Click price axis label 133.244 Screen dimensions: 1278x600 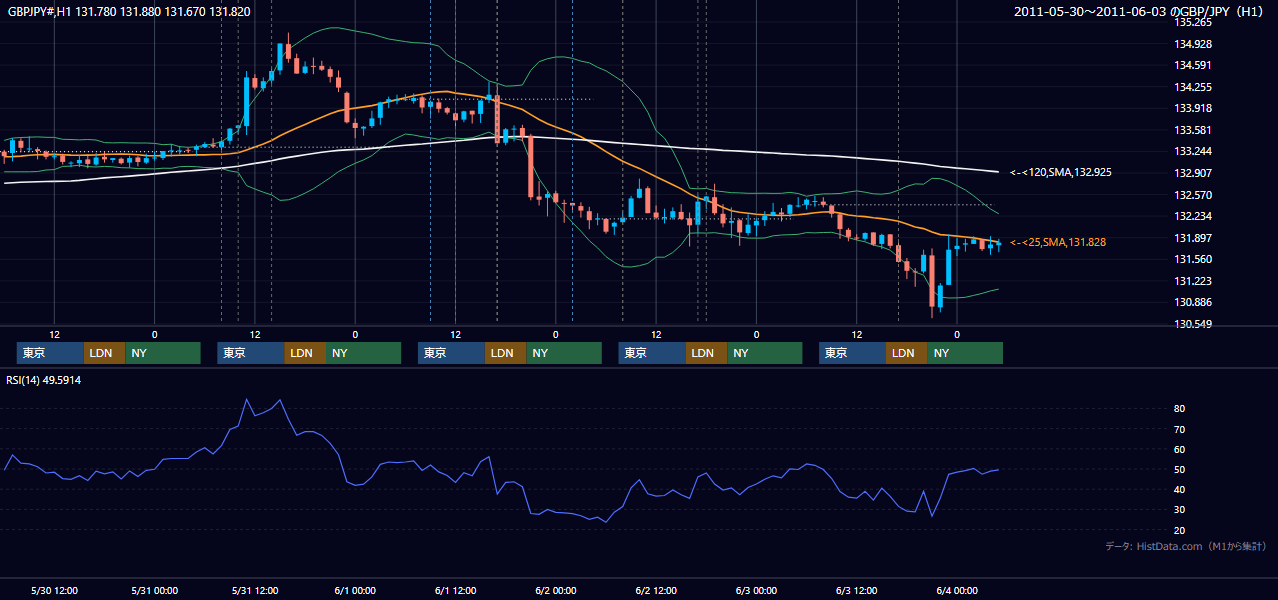point(1192,151)
